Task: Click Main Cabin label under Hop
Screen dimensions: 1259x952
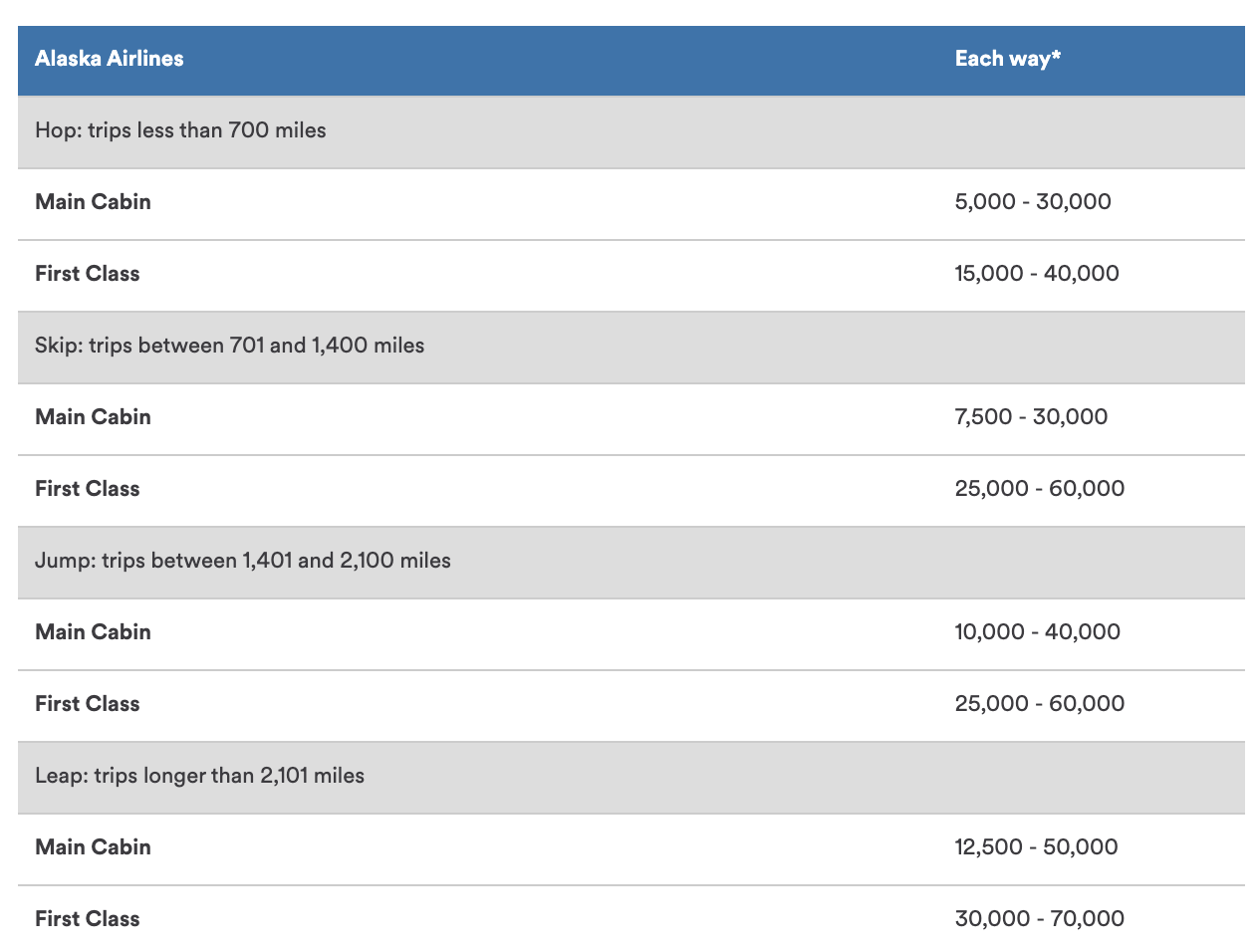Action: coord(93,202)
